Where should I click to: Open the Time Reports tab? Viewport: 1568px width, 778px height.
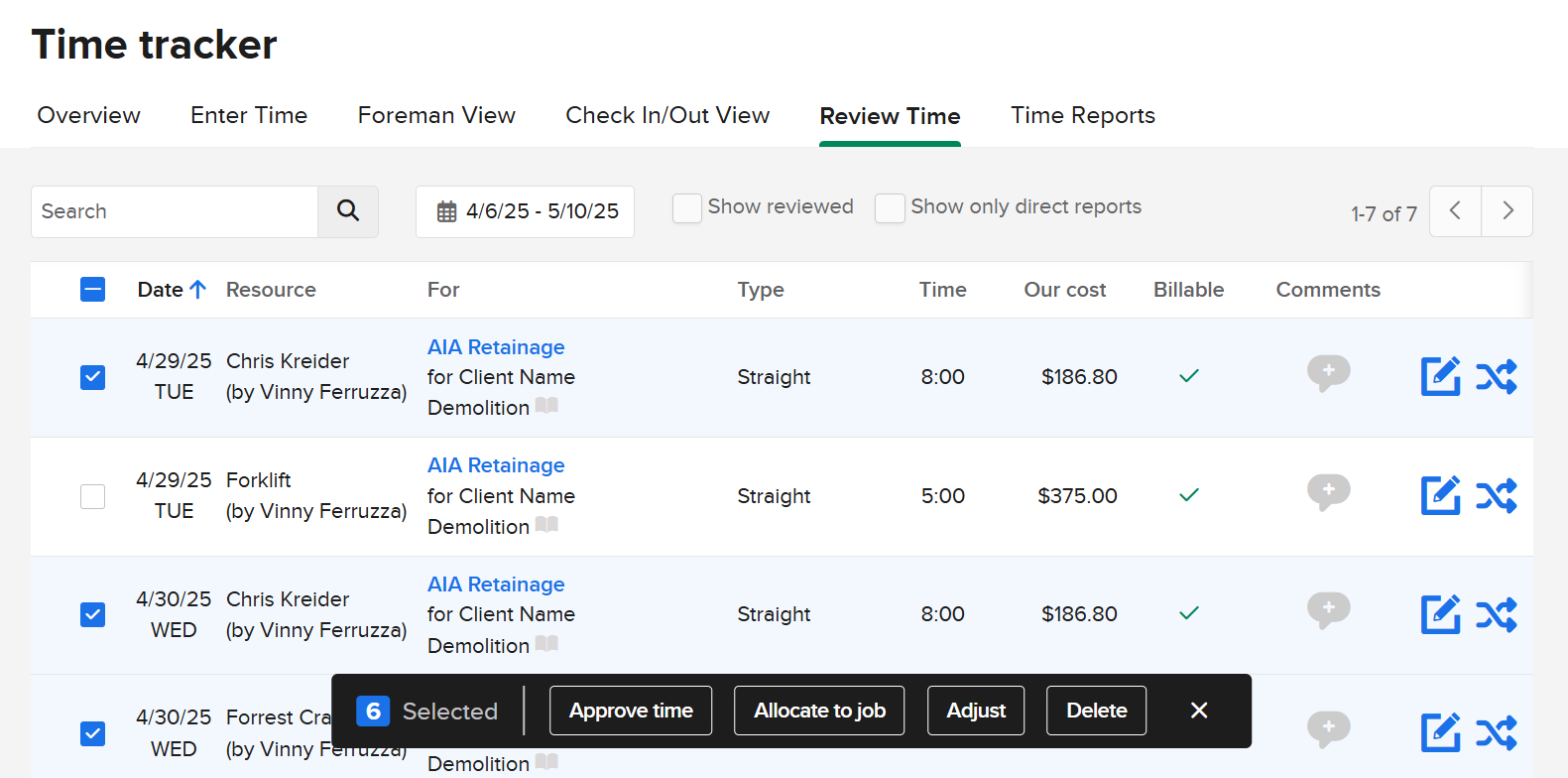click(1082, 116)
